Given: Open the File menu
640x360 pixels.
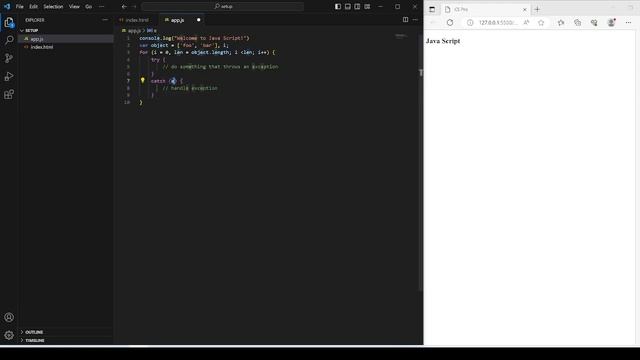Looking at the screenshot, I should (x=20, y=7).
